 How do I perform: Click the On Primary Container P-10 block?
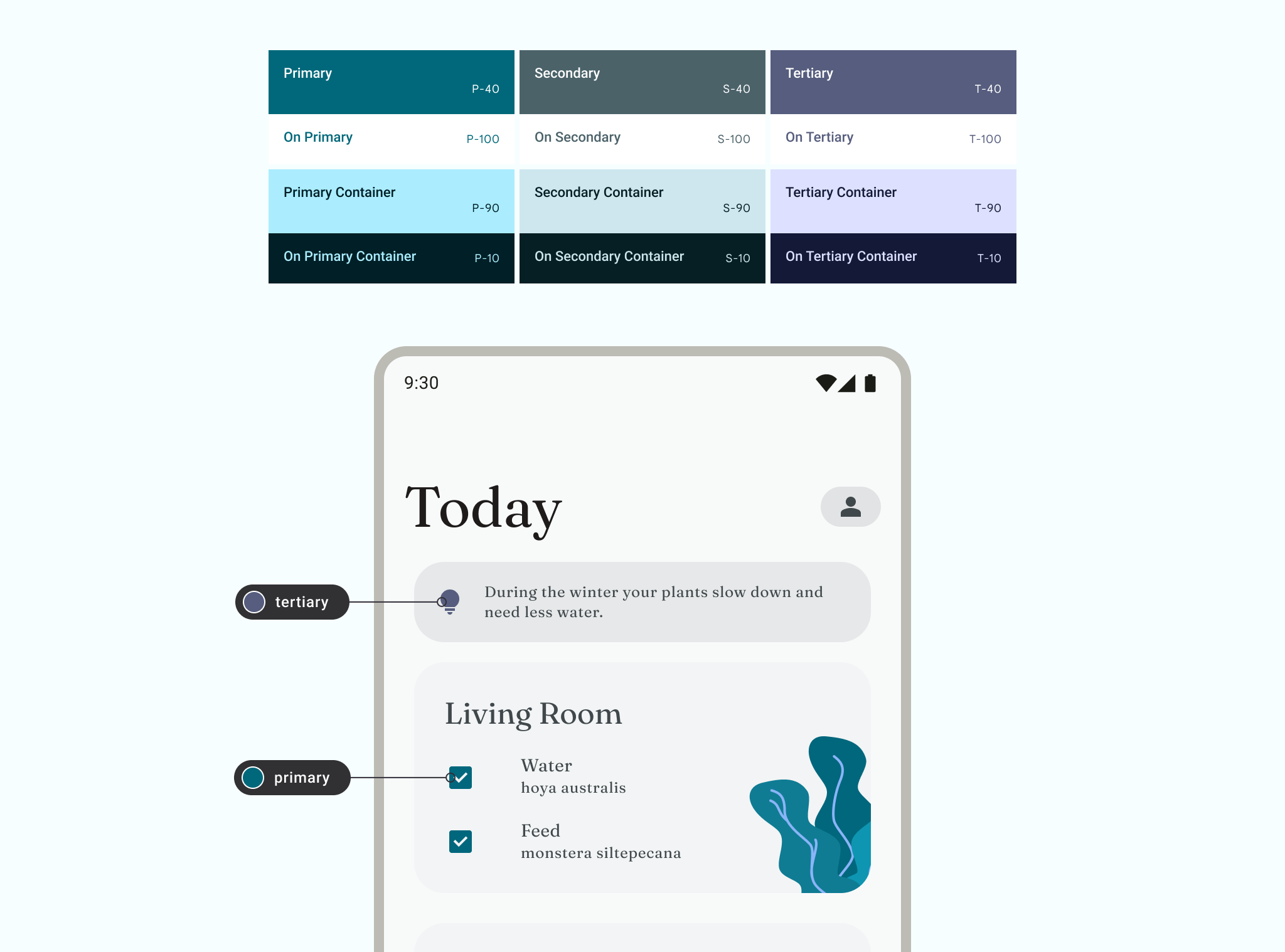pos(391,257)
